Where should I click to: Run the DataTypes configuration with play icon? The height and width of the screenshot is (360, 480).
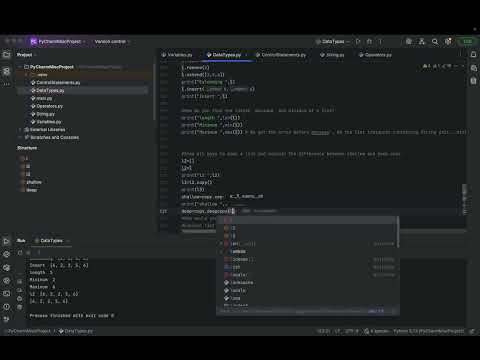(x=358, y=42)
